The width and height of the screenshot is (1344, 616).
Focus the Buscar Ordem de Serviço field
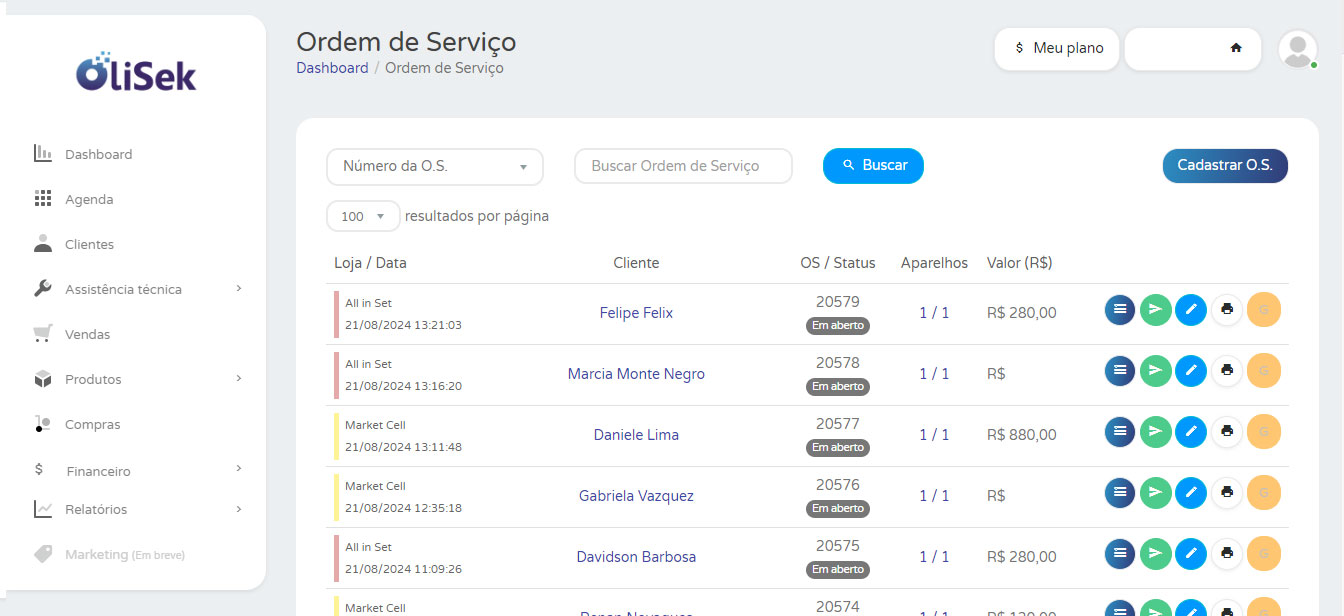pyautogui.click(x=683, y=166)
